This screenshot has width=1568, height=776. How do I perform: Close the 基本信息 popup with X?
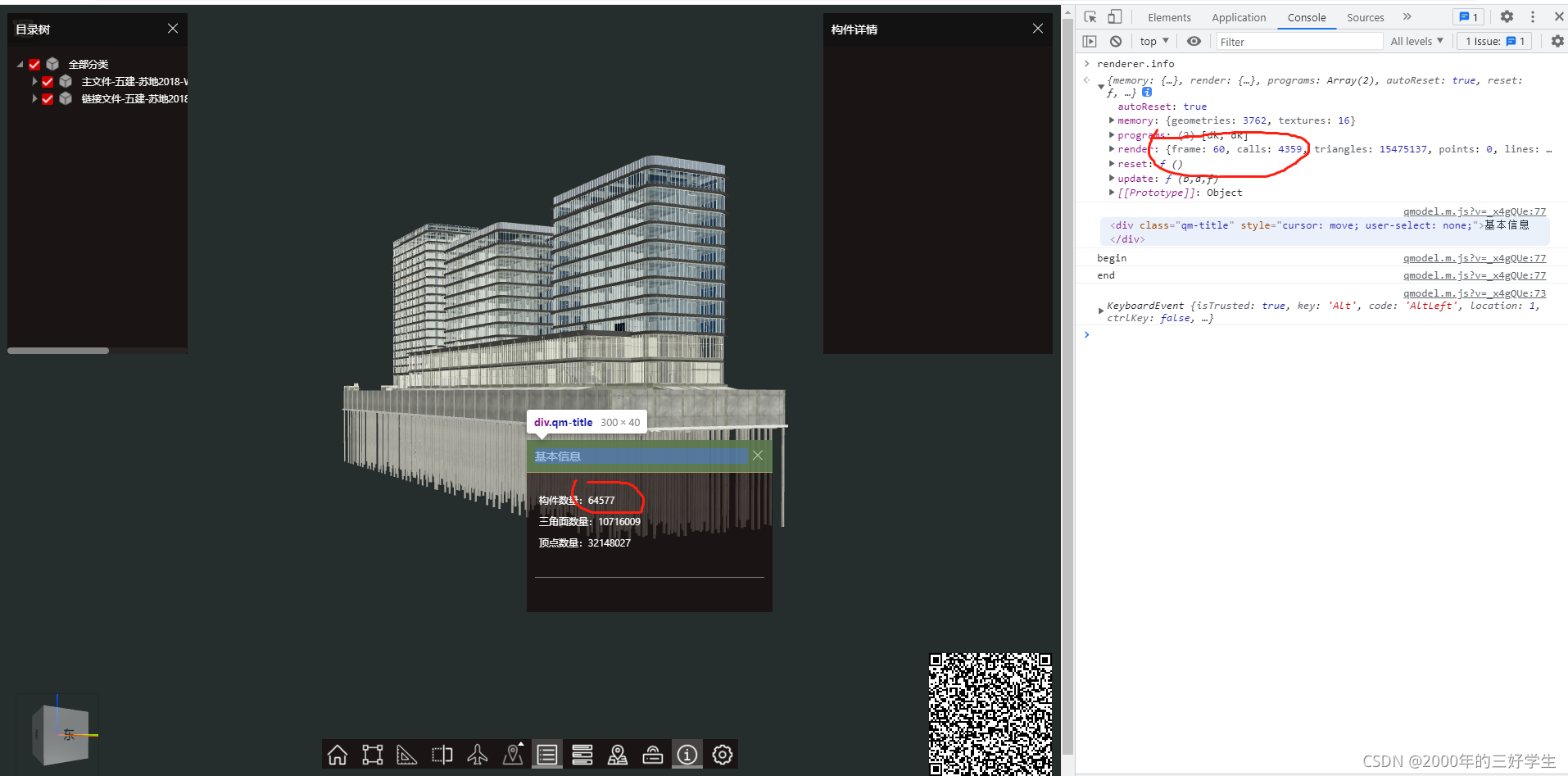pos(758,456)
